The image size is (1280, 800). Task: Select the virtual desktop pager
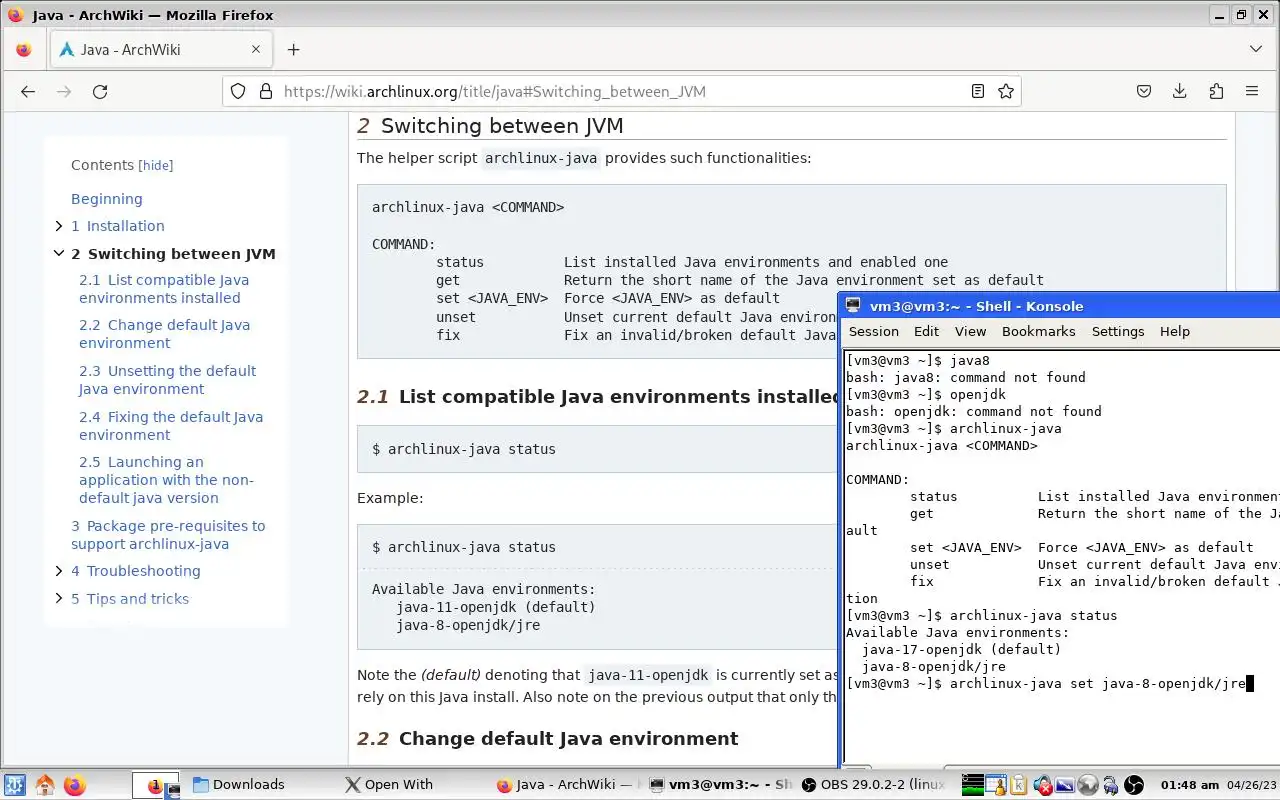coord(156,785)
